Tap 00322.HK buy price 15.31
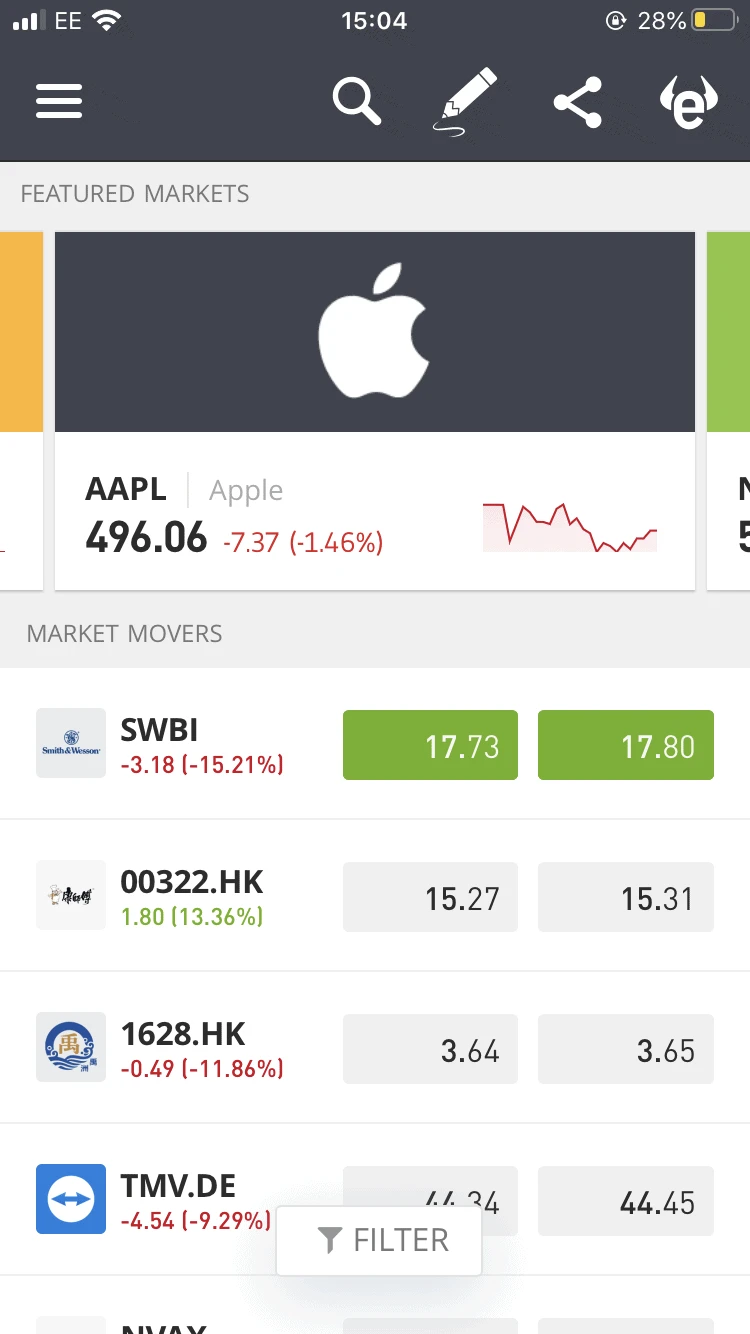This screenshot has width=750, height=1334. click(x=626, y=897)
